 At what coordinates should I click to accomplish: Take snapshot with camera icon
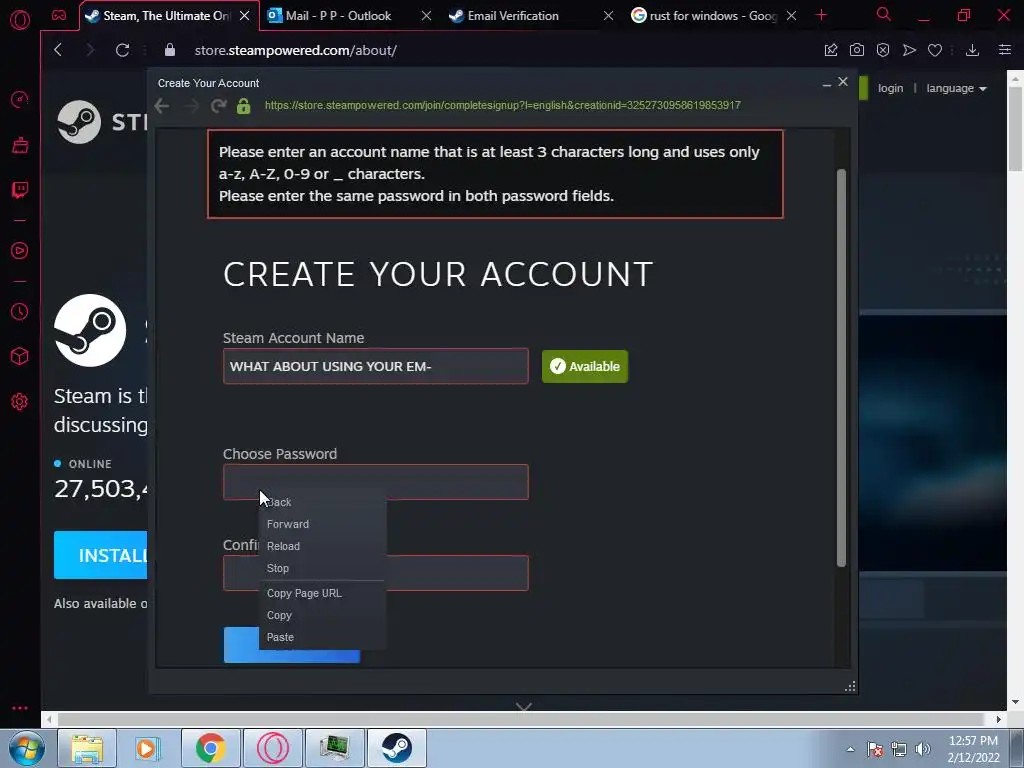click(x=857, y=50)
